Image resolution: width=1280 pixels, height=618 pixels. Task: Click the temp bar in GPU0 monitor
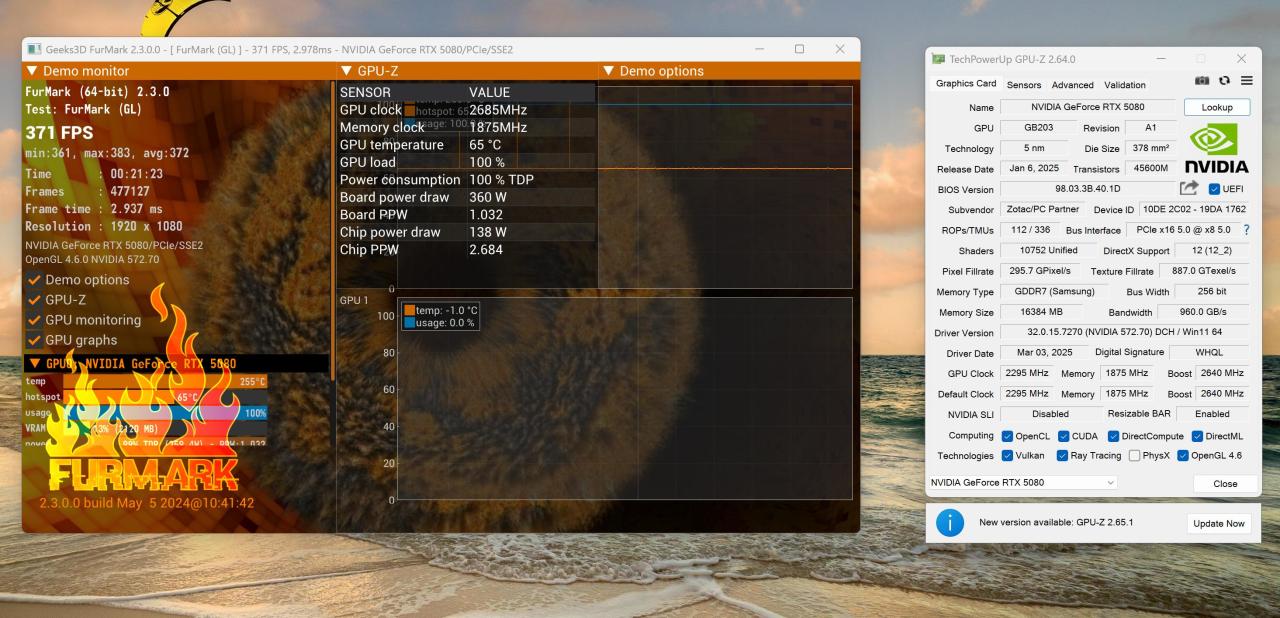point(165,381)
